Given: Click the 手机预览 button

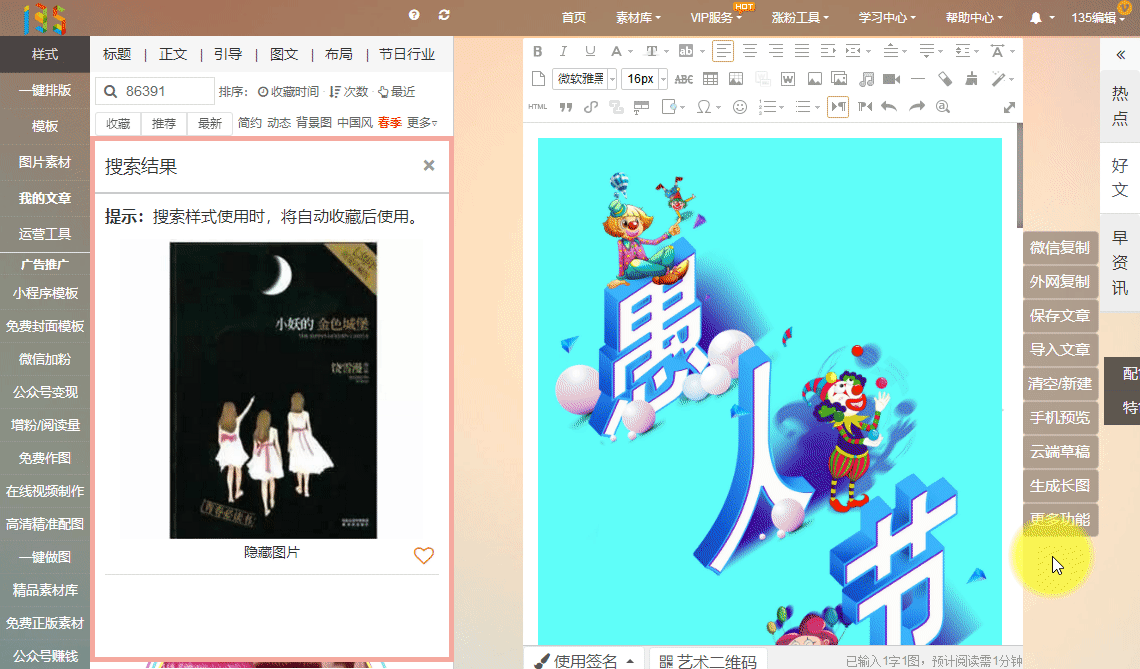Looking at the screenshot, I should click(x=1060, y=418).
